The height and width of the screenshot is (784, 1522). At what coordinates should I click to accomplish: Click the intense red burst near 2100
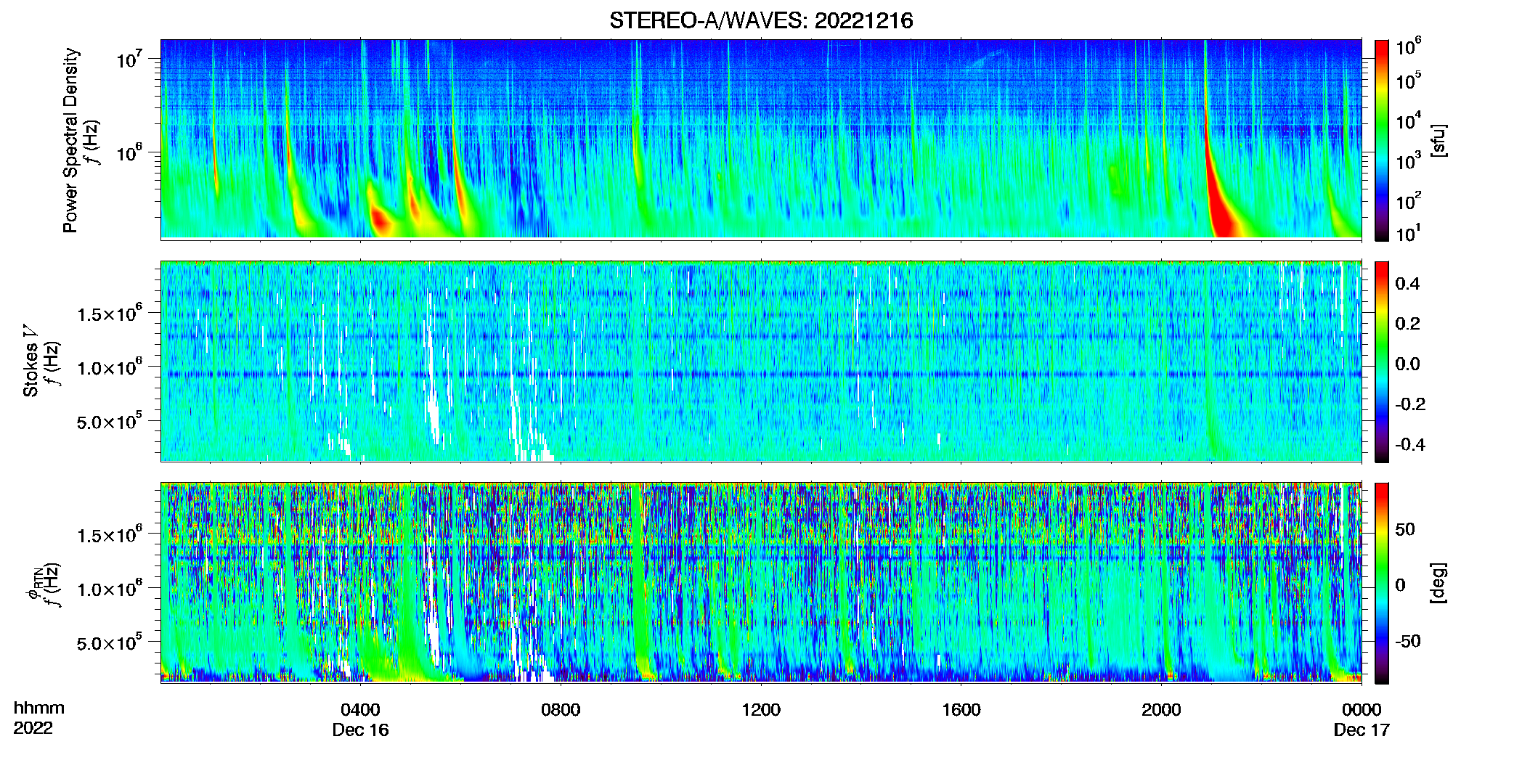tap(1221, 211)
